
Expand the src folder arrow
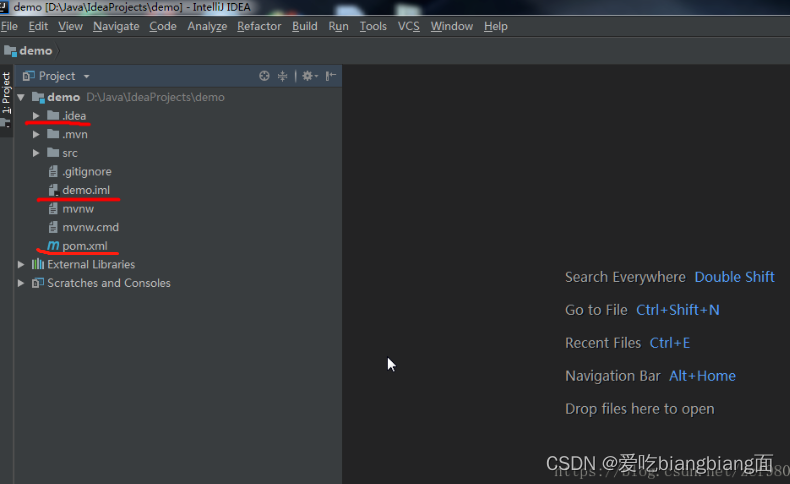(36, 153)
